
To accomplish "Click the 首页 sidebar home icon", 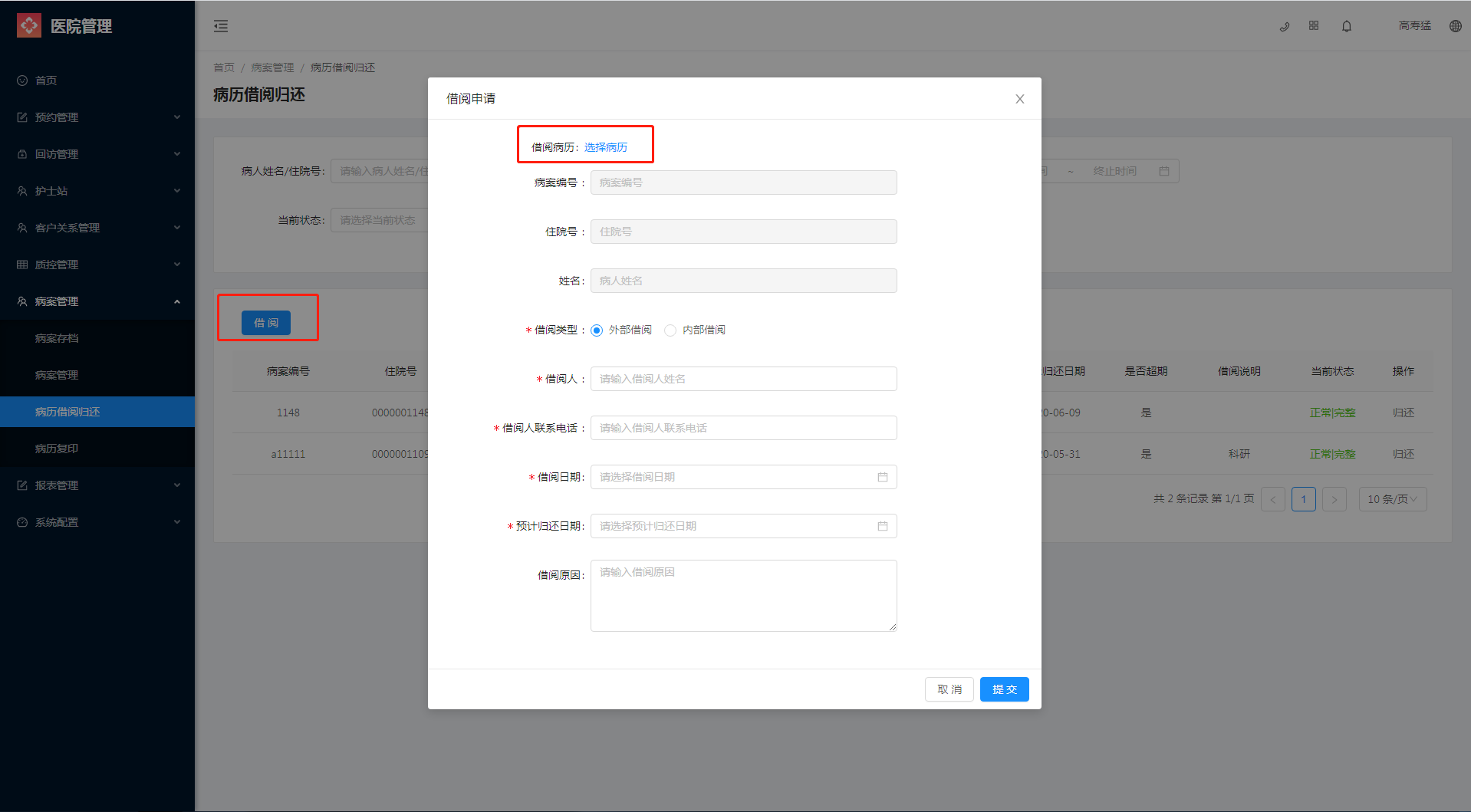I will (22, 81).
